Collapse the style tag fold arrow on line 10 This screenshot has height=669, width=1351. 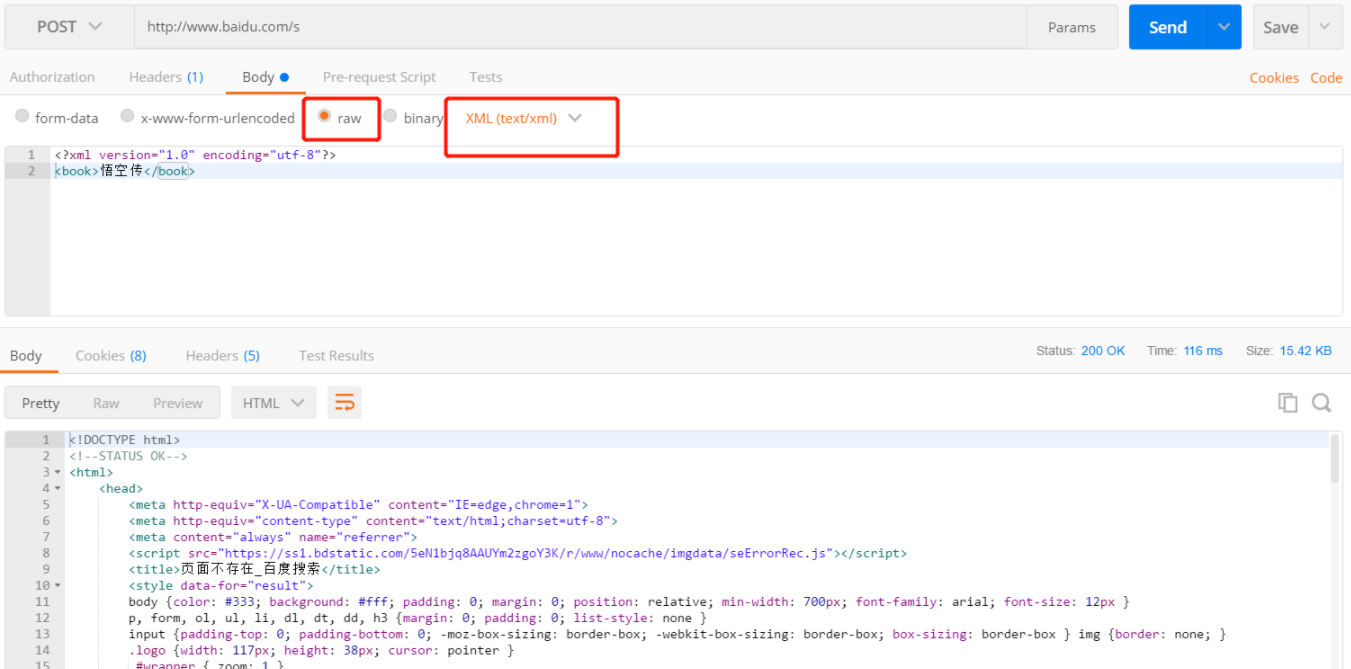(58, 585)
